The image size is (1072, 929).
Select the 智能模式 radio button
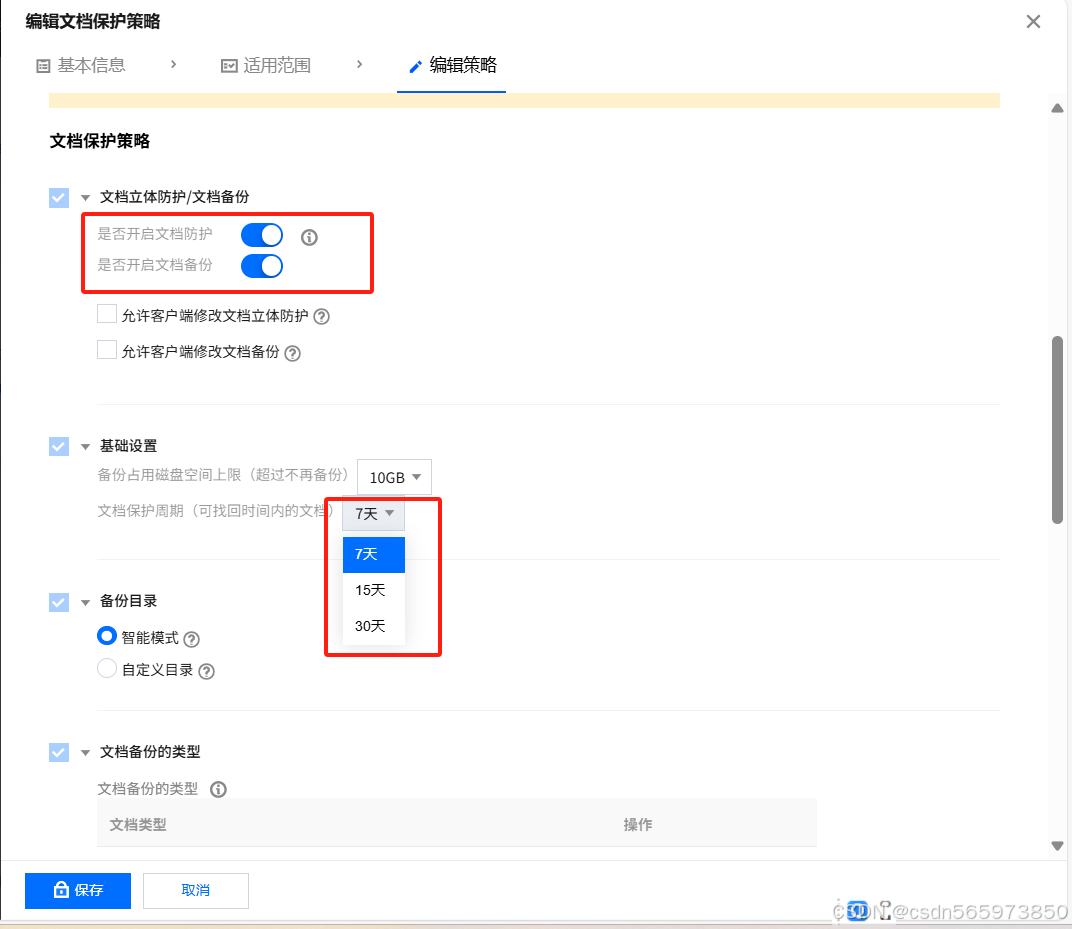(x=107, y=636)
